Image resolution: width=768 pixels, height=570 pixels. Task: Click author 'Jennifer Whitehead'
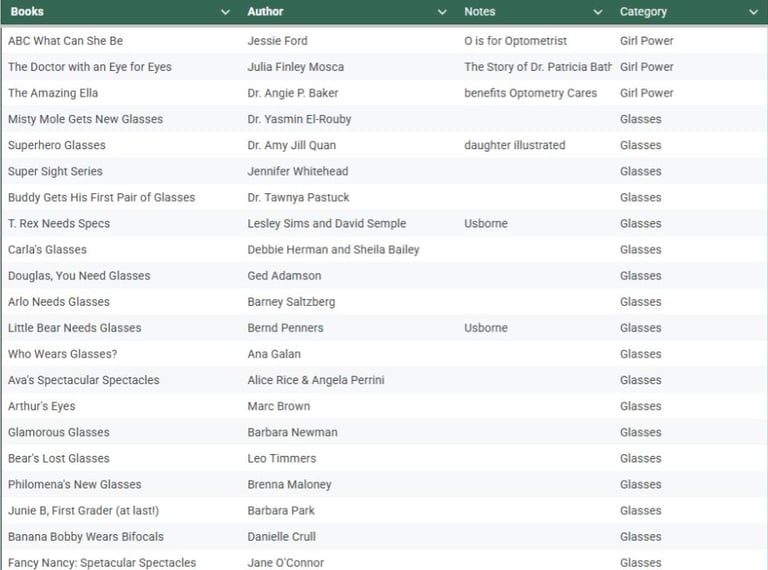(x=298, y=171)
